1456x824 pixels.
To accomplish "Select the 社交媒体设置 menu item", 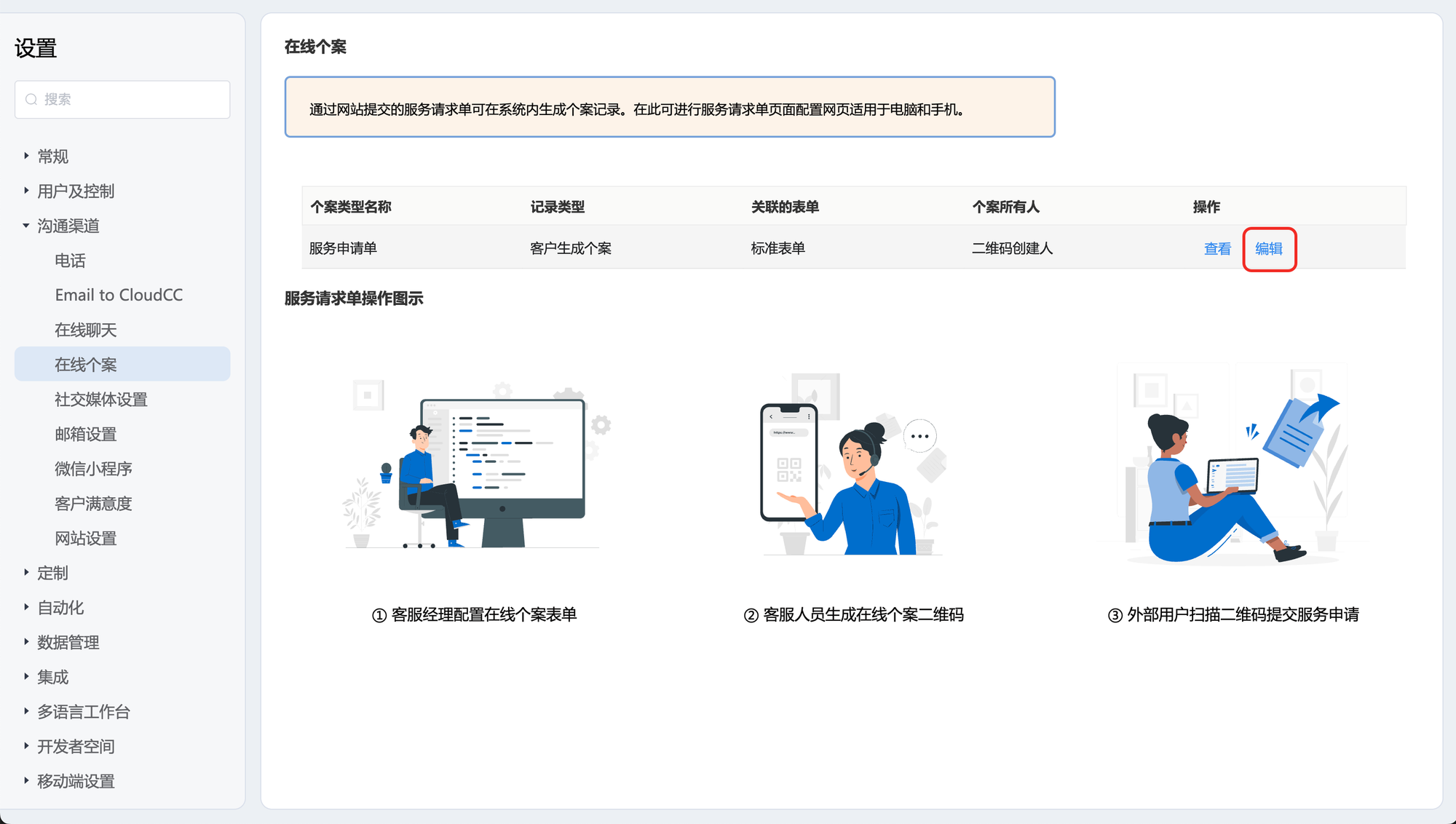I will tap(101, 400).
